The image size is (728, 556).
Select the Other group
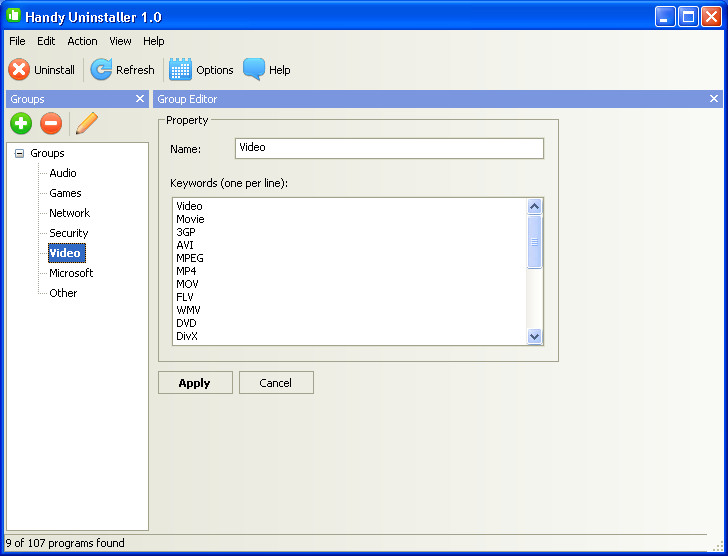point(63,293)
